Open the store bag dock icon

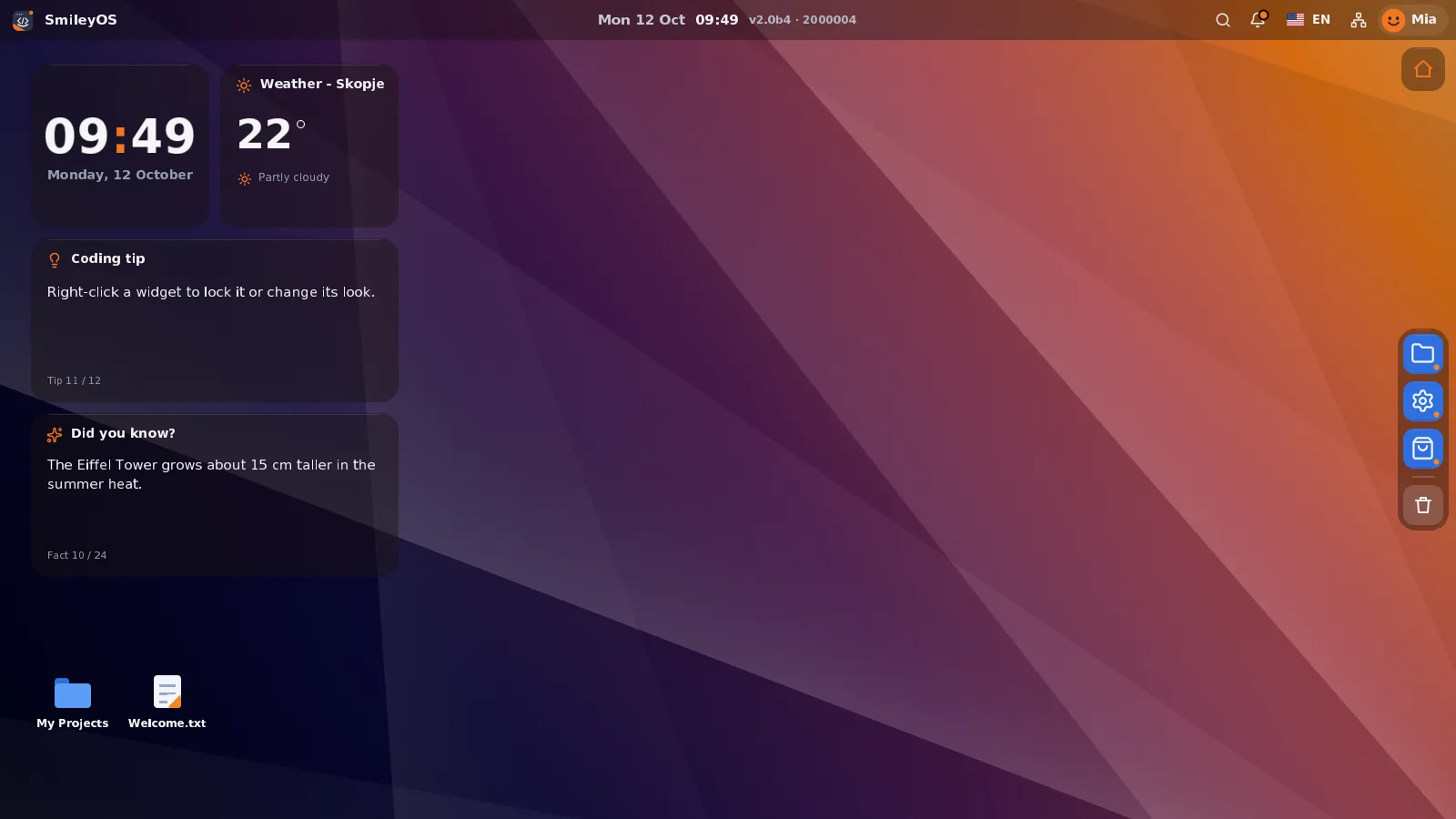(1423, 449)
